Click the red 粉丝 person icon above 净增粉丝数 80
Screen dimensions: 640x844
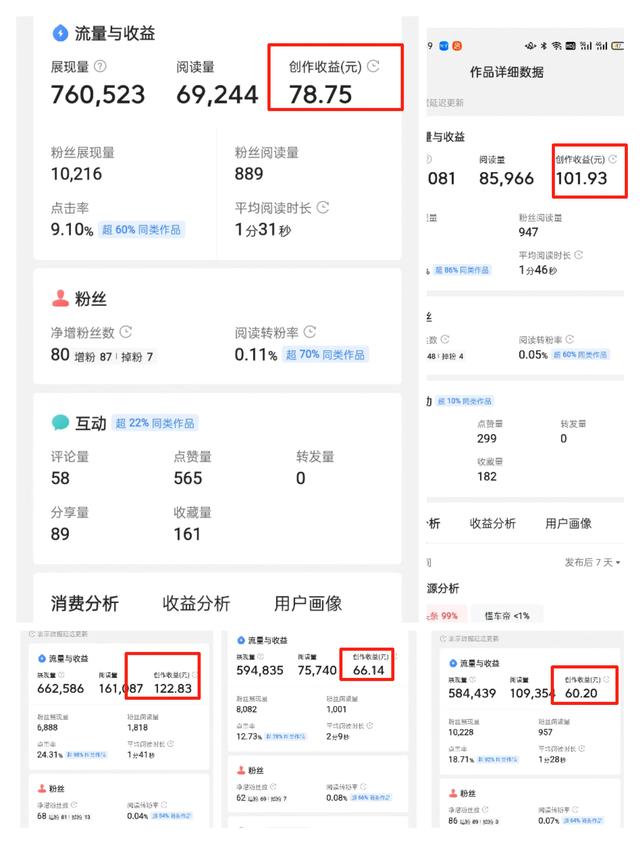[60, 299]
